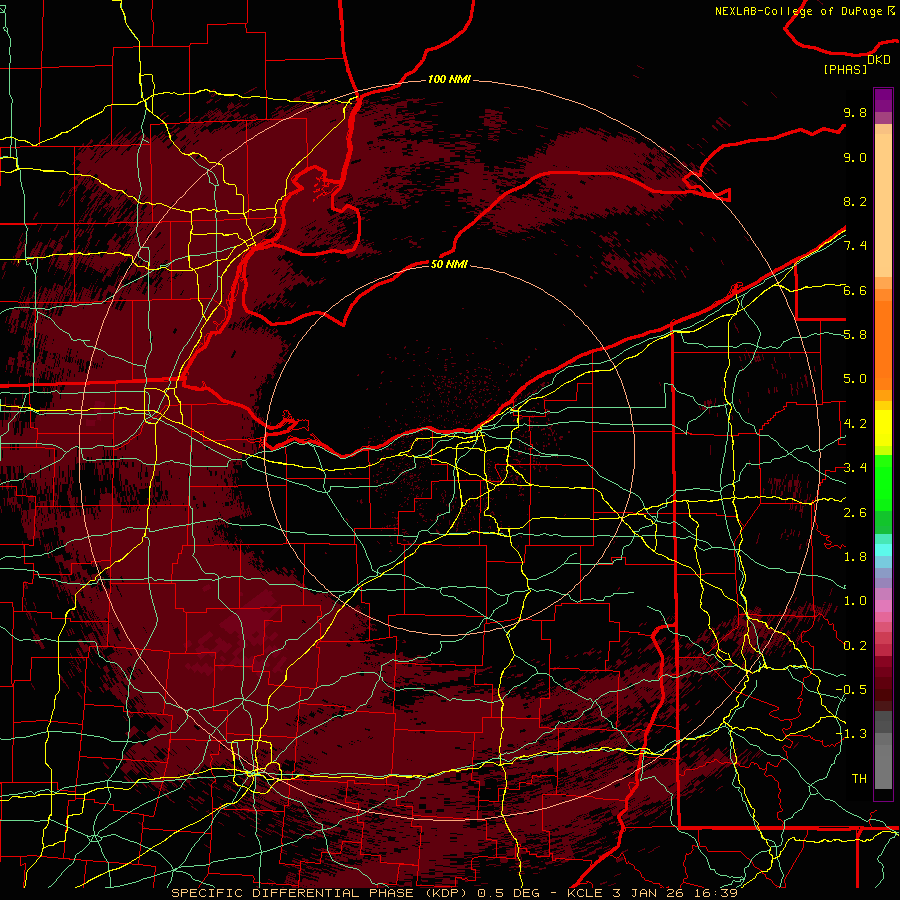Click the 4.2 scale value
The height and width of the screenshot is (900, 900).
855,424
